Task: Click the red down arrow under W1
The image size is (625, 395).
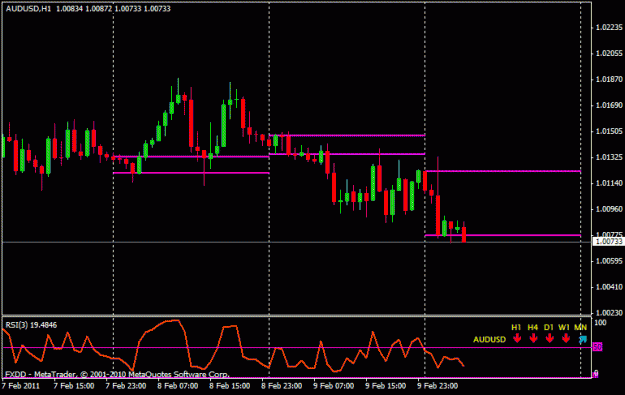Action: 566,339
